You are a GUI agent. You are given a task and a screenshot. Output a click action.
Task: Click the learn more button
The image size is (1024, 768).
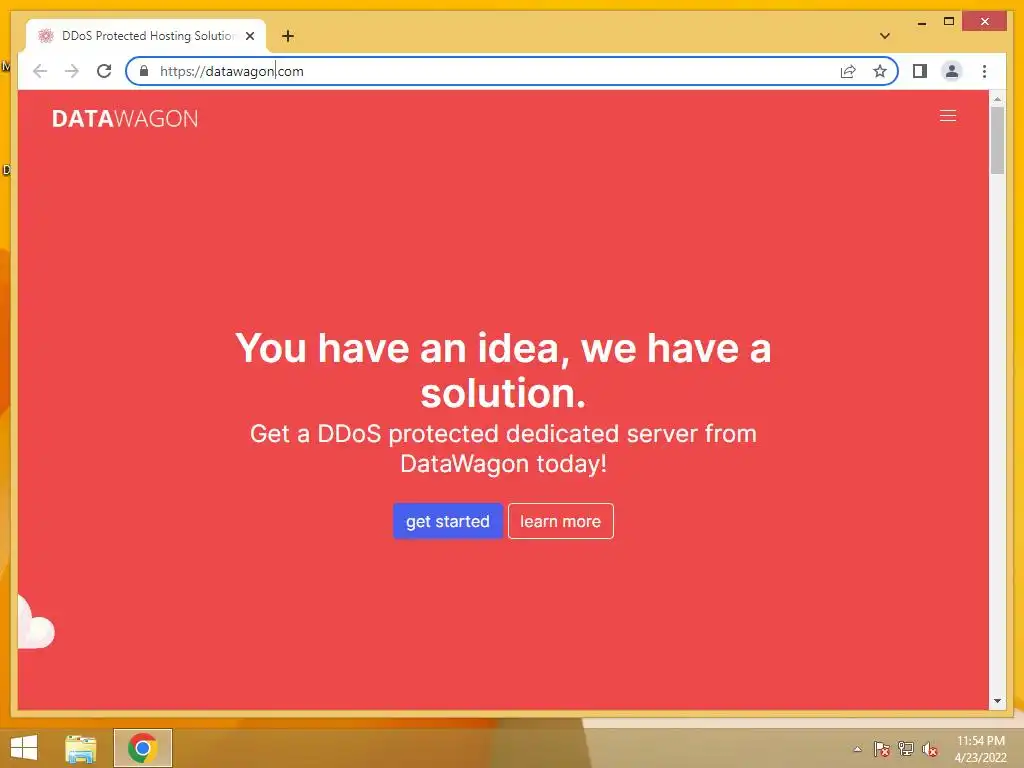[x=560, y=521]
